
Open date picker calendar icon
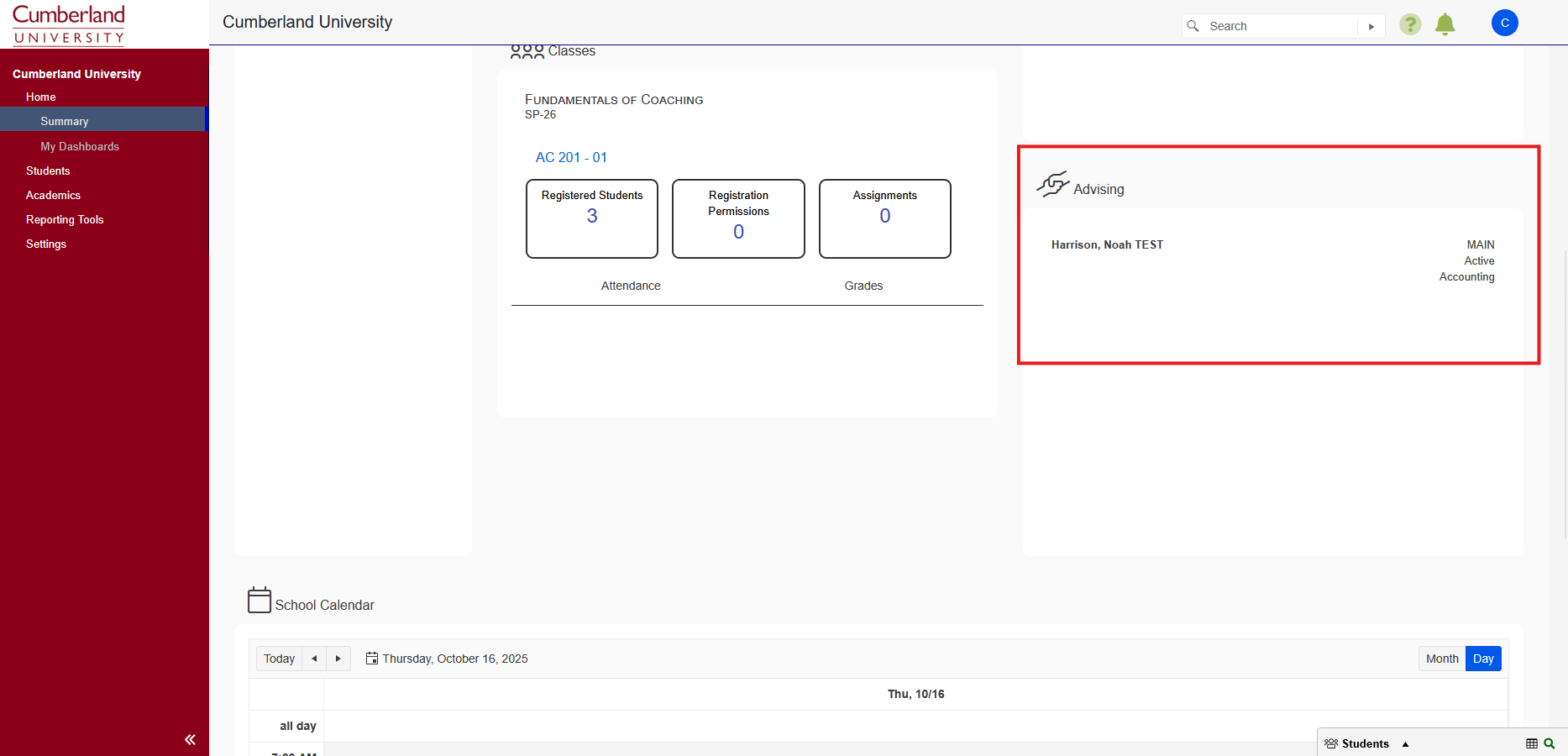tap(372, 659)
